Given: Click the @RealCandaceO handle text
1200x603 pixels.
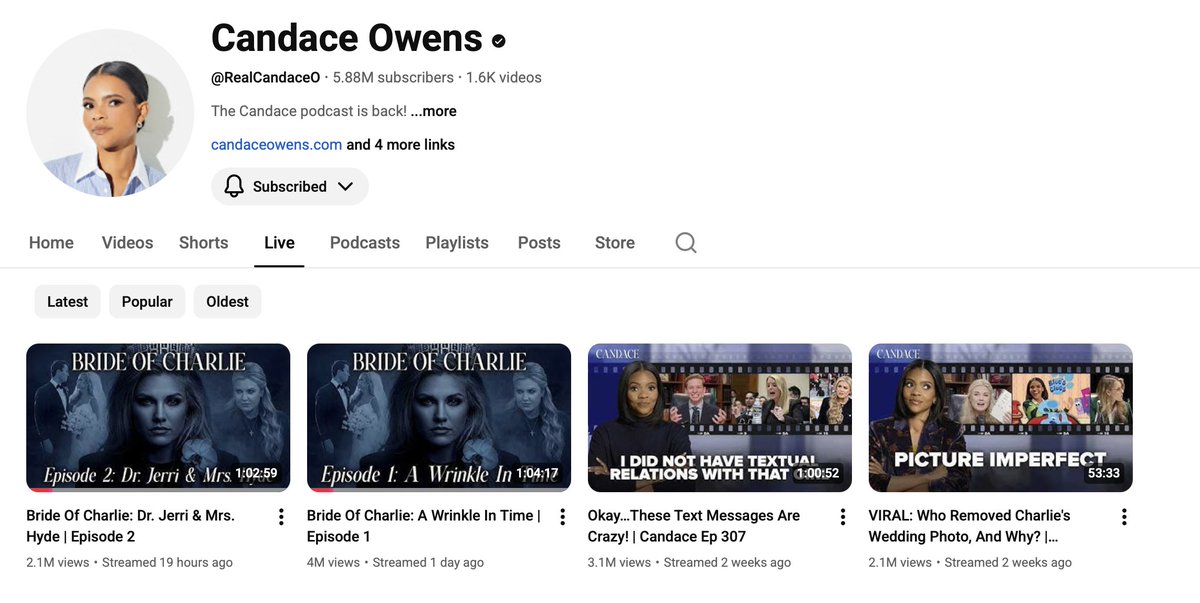Looking at the screenshot, I should (x=266, y=77).
